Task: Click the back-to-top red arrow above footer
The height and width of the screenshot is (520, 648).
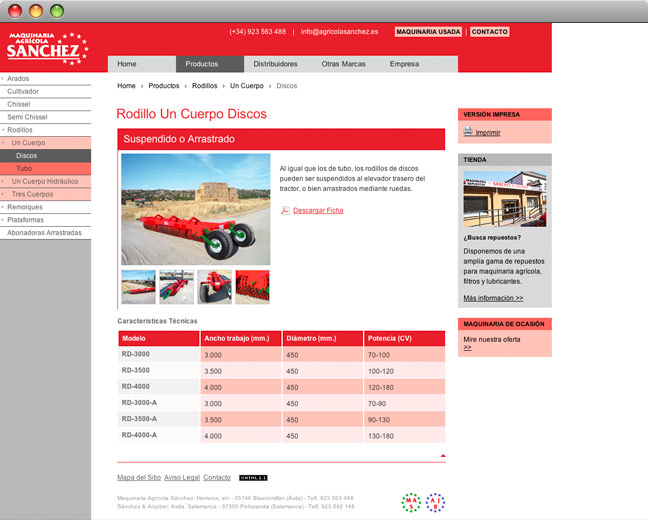Action: (x=443, y=456)
